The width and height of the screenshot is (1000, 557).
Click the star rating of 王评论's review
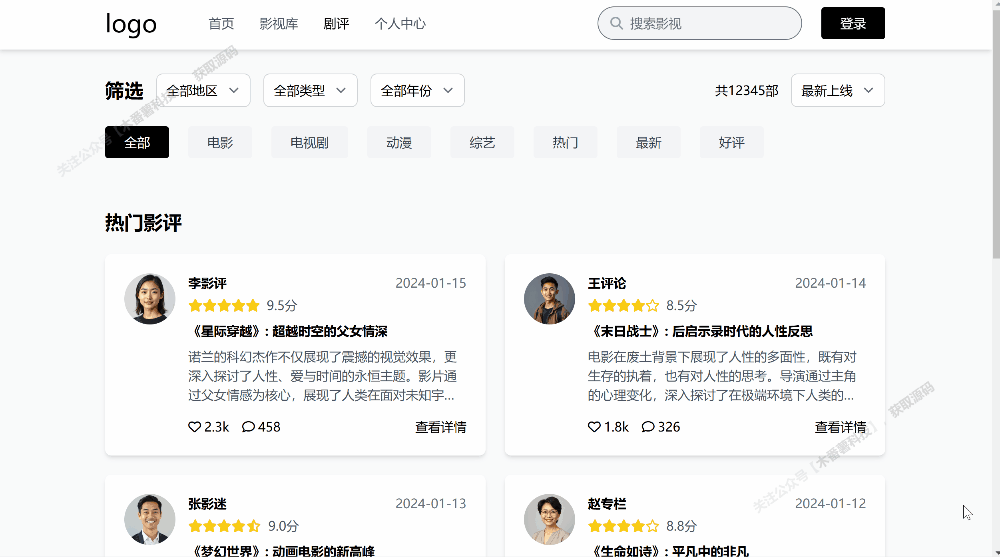(624, 306)
